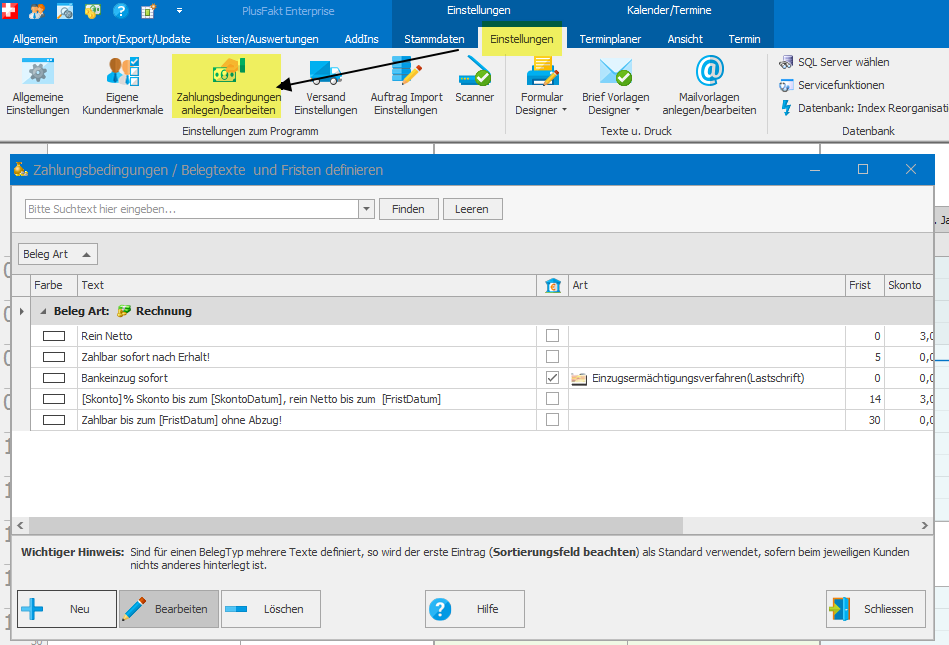The width and height of the screenshot is (949, 645).
Task: Toggle bank checkbox for Zahlbar sofort nach Erhalt
Action: [552, 356]
